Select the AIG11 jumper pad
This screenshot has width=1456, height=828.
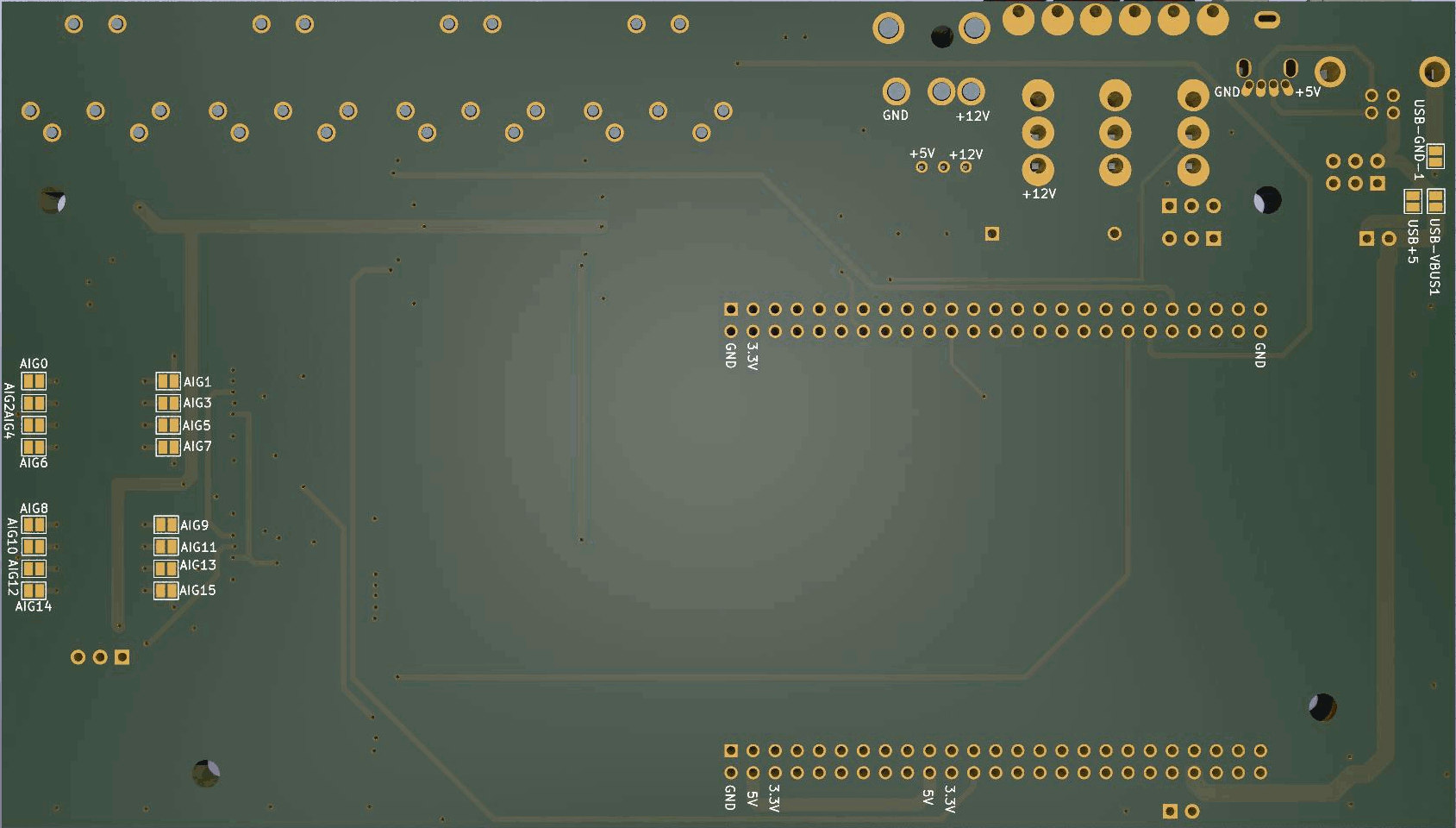tap(166, 547)
